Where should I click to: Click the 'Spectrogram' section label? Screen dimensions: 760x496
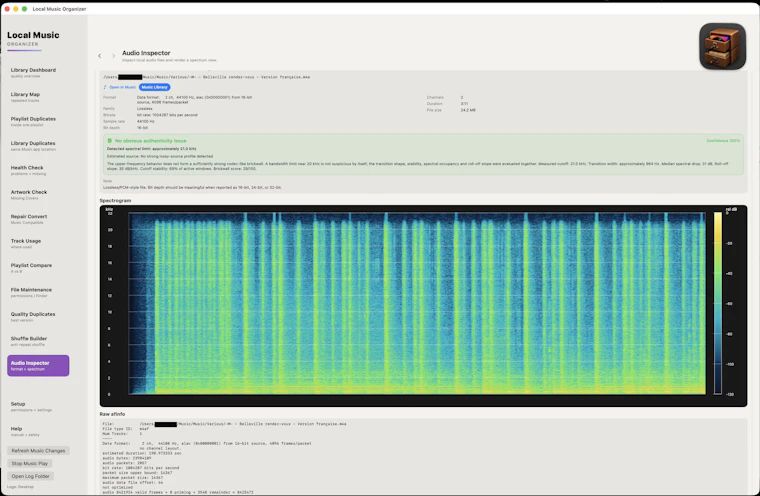point(115,200)
